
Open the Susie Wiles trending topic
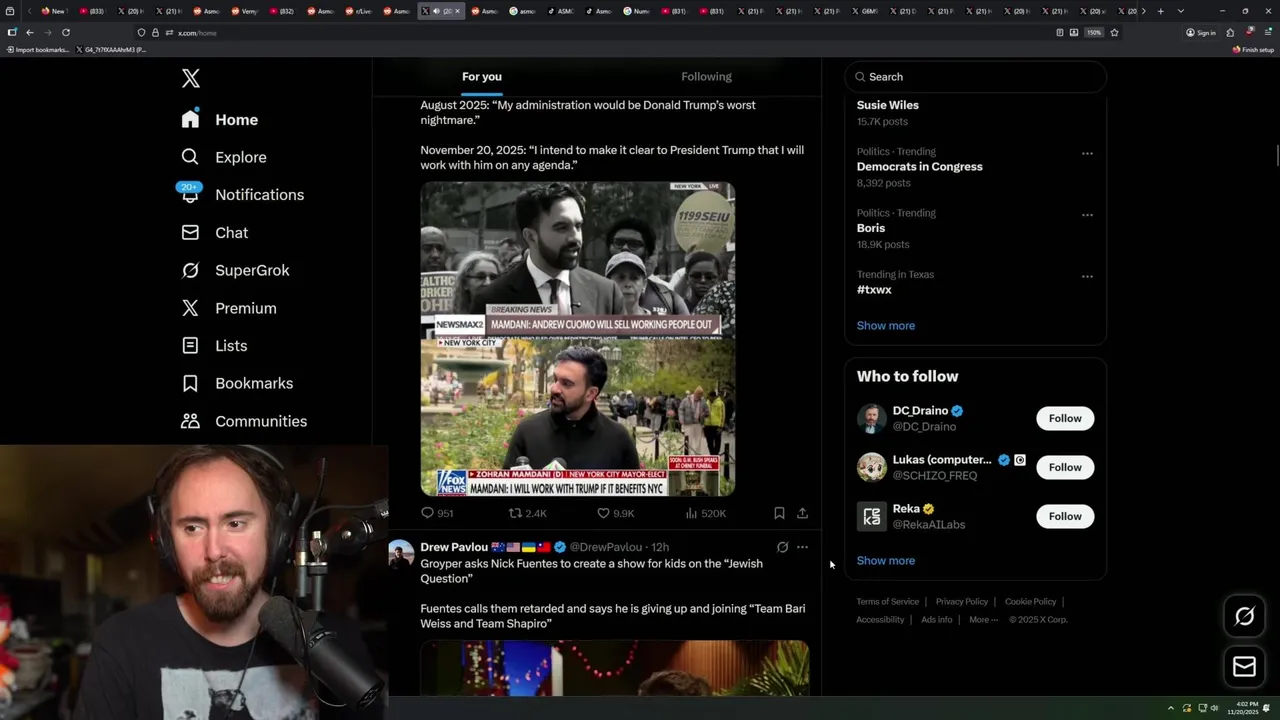887,105
